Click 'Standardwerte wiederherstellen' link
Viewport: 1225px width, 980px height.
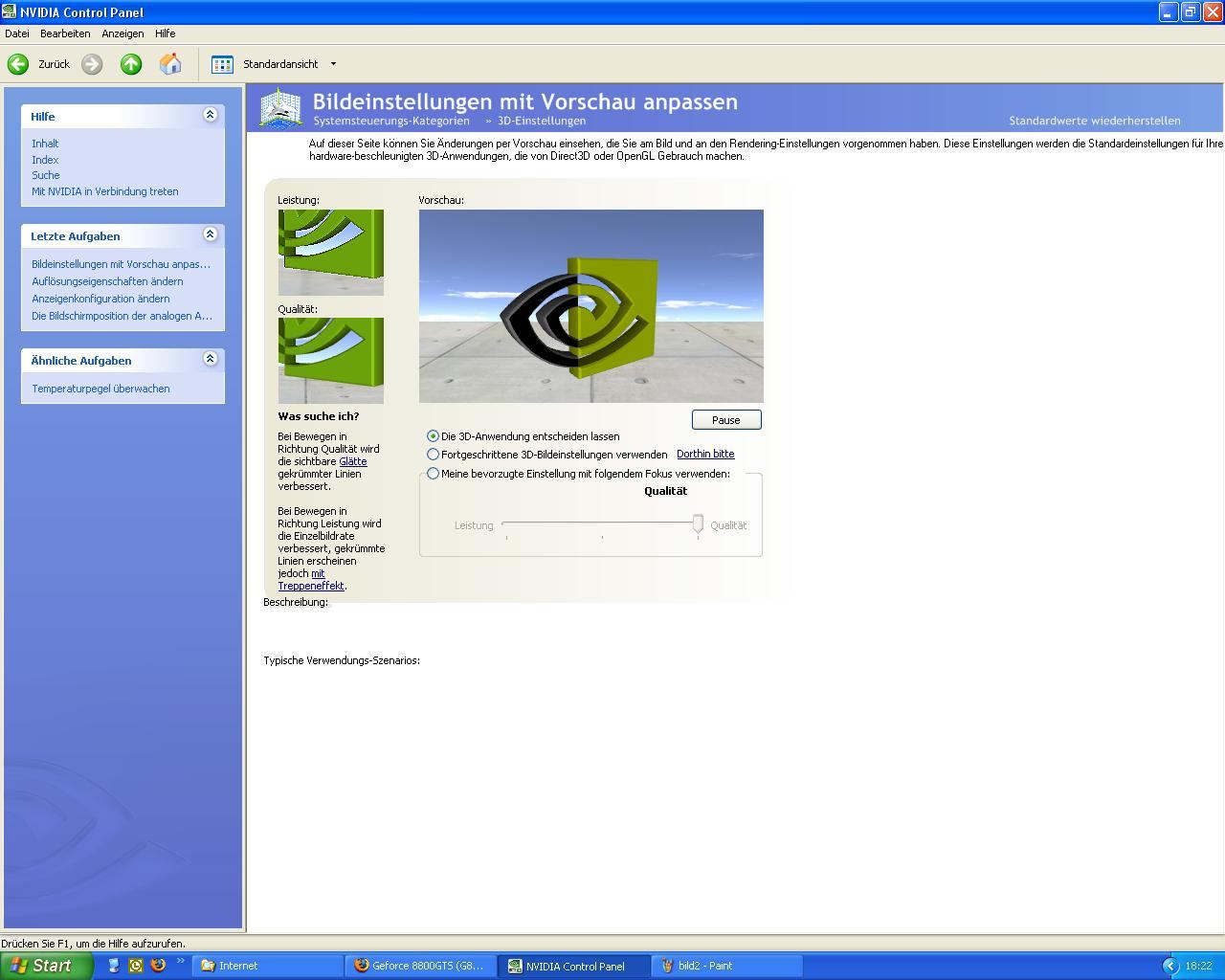[x=1095, y=121]
